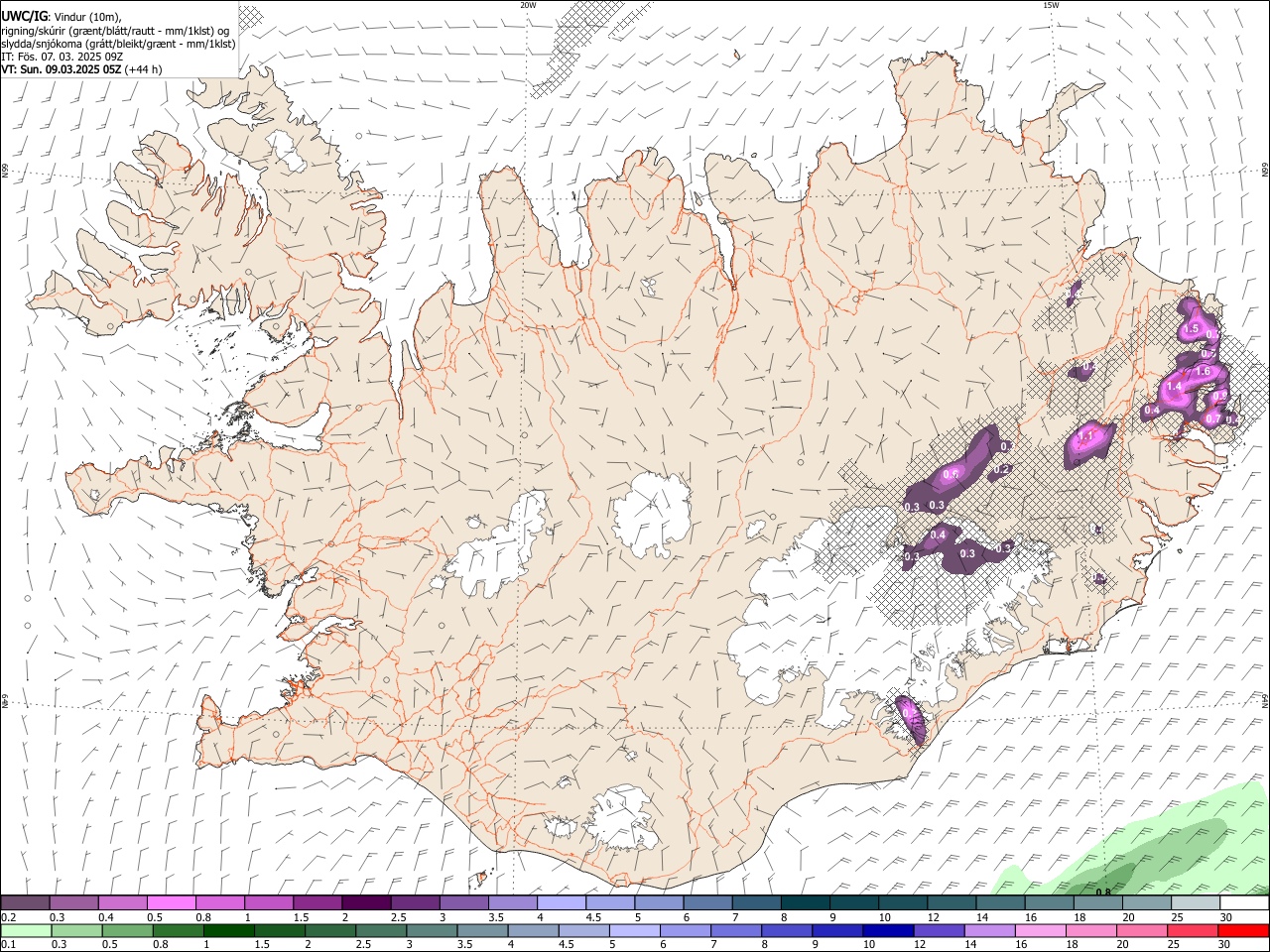Screen dimensions: 1270x952
Task: Select the "1.6" snowfall value on the map
Action: (1204, 371)
